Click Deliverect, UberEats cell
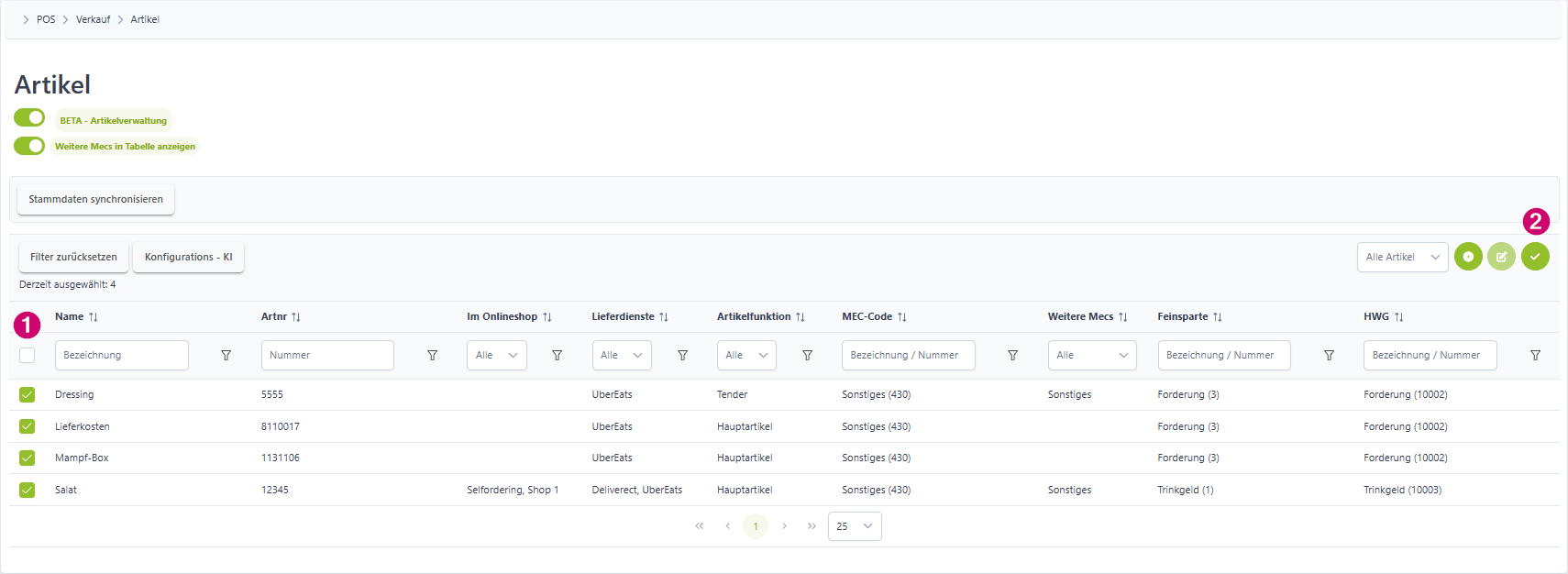Screen dimensions: 1568x574 (637, 490)
